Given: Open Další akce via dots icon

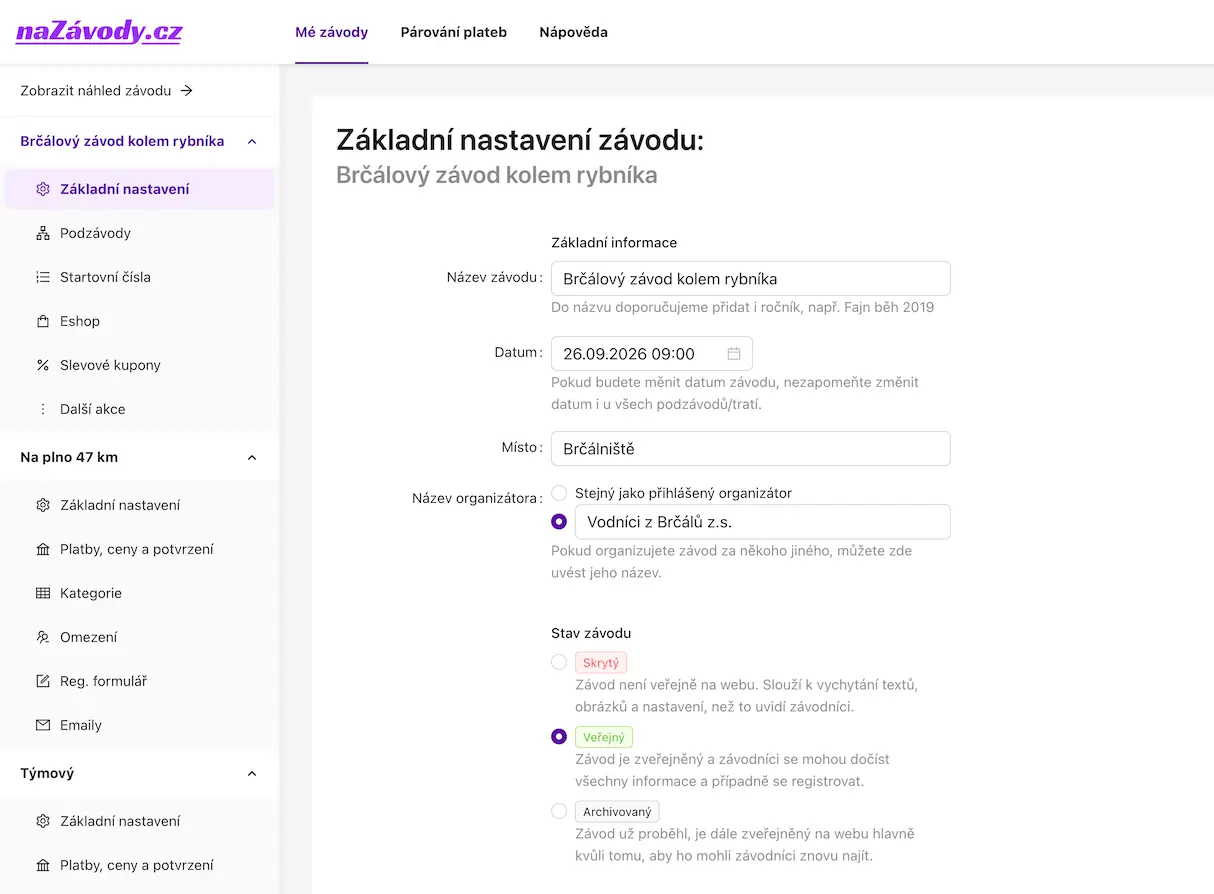Looking at the screenshot, I should pos(41,409).
